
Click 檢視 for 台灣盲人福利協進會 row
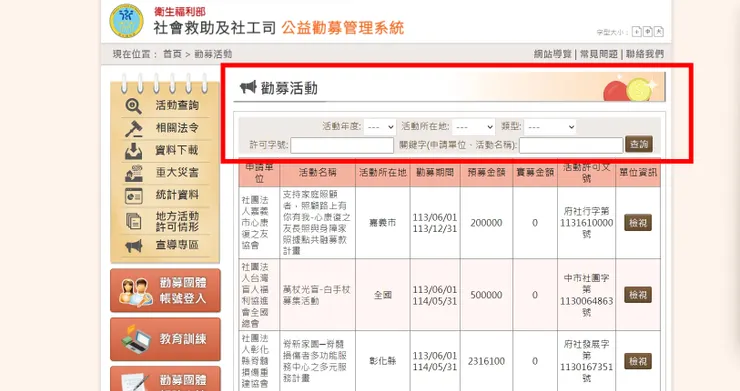tap(638, 295)
